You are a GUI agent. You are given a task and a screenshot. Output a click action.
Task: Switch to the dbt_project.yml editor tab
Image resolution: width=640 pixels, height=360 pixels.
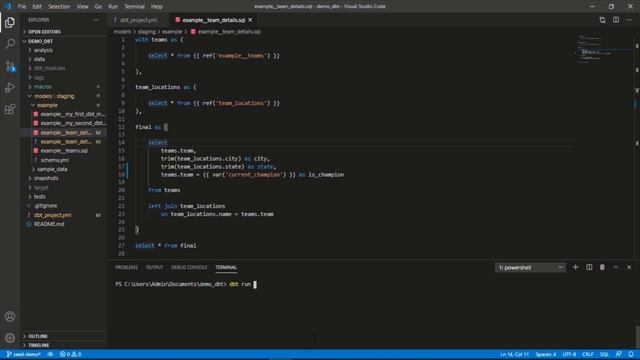tap(138, 20)
